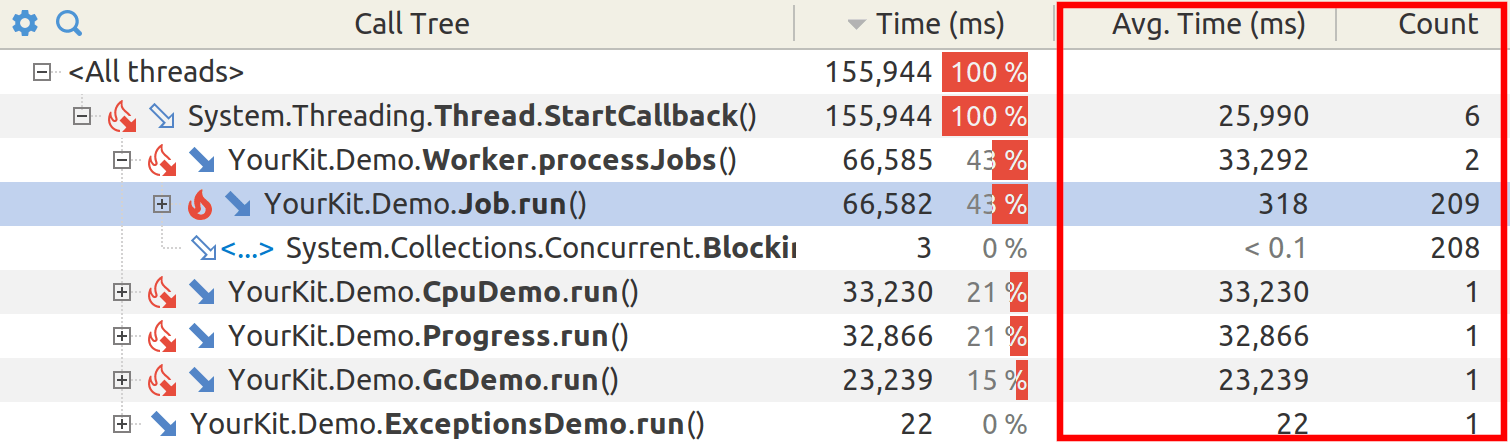Collapse the Worker.processJobs() node
The height and width of the screenshot is (444, 1510).
click(x=122, y=160)
